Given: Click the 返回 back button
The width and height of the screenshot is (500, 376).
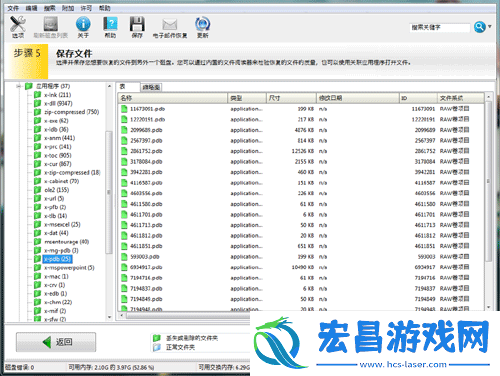Looking at the screenshot, I should tap(56, 342).
